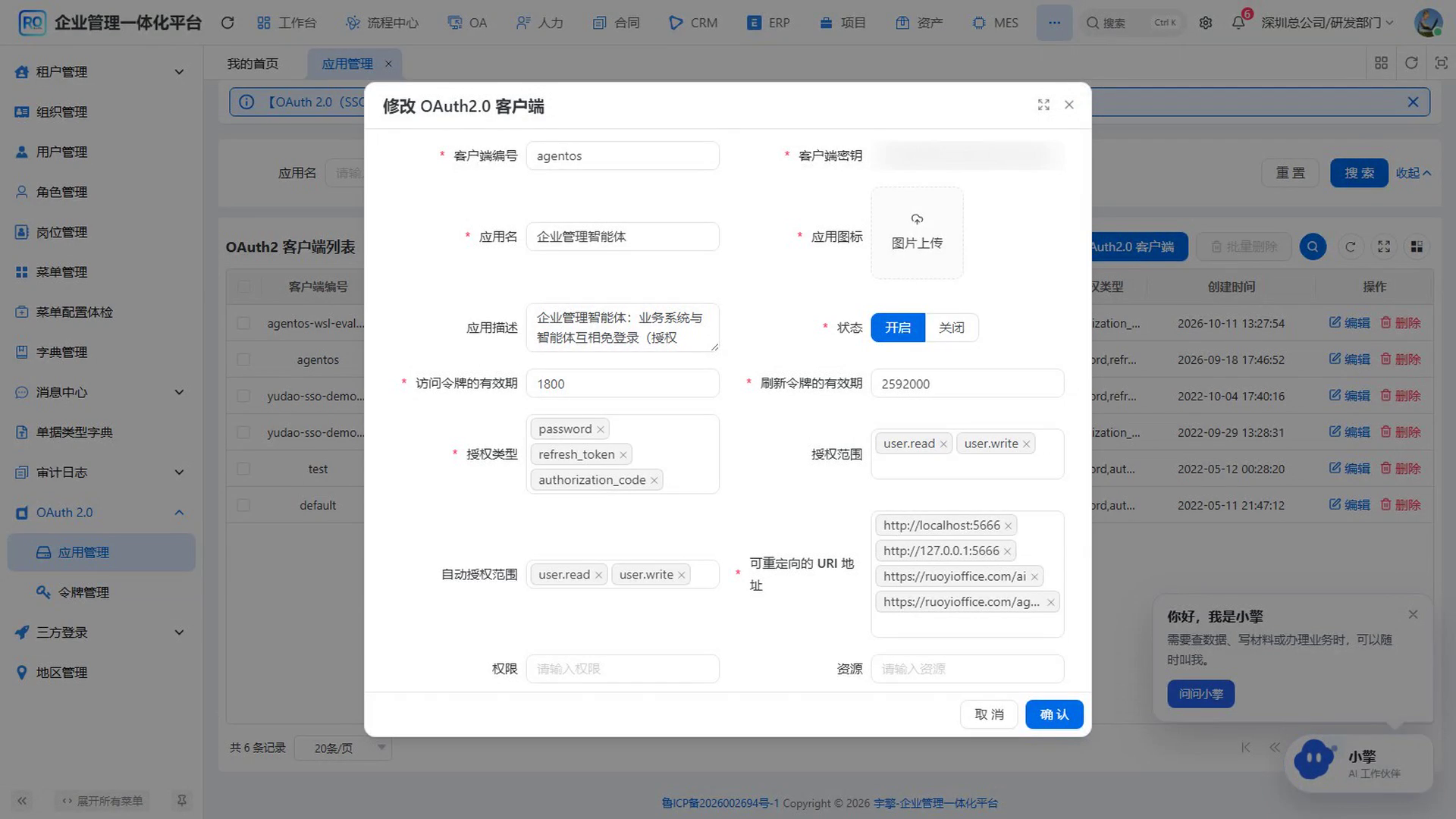This screenshot has height=819, width=1456.
Task: Remove http://localhost:5666 redirect URI tag
Action: [1008, 526]
